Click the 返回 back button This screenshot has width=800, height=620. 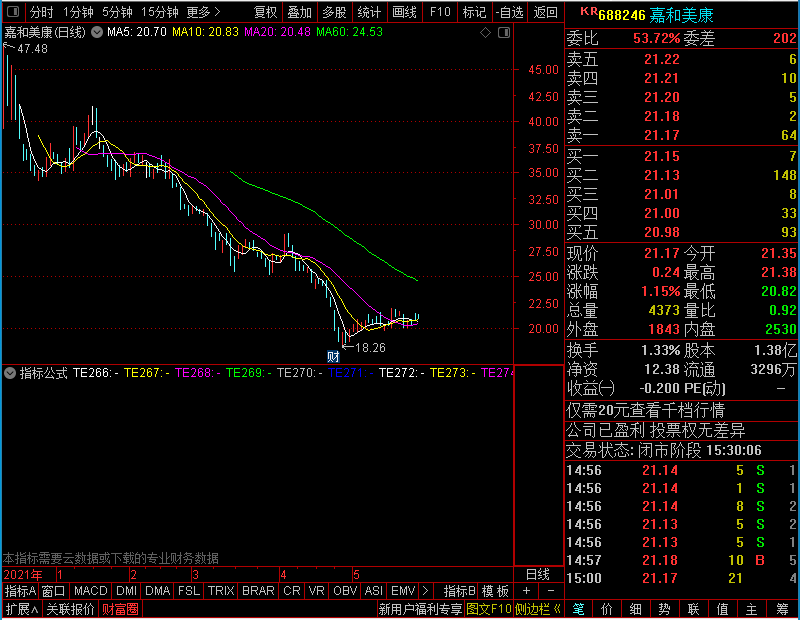coord(545,12)
